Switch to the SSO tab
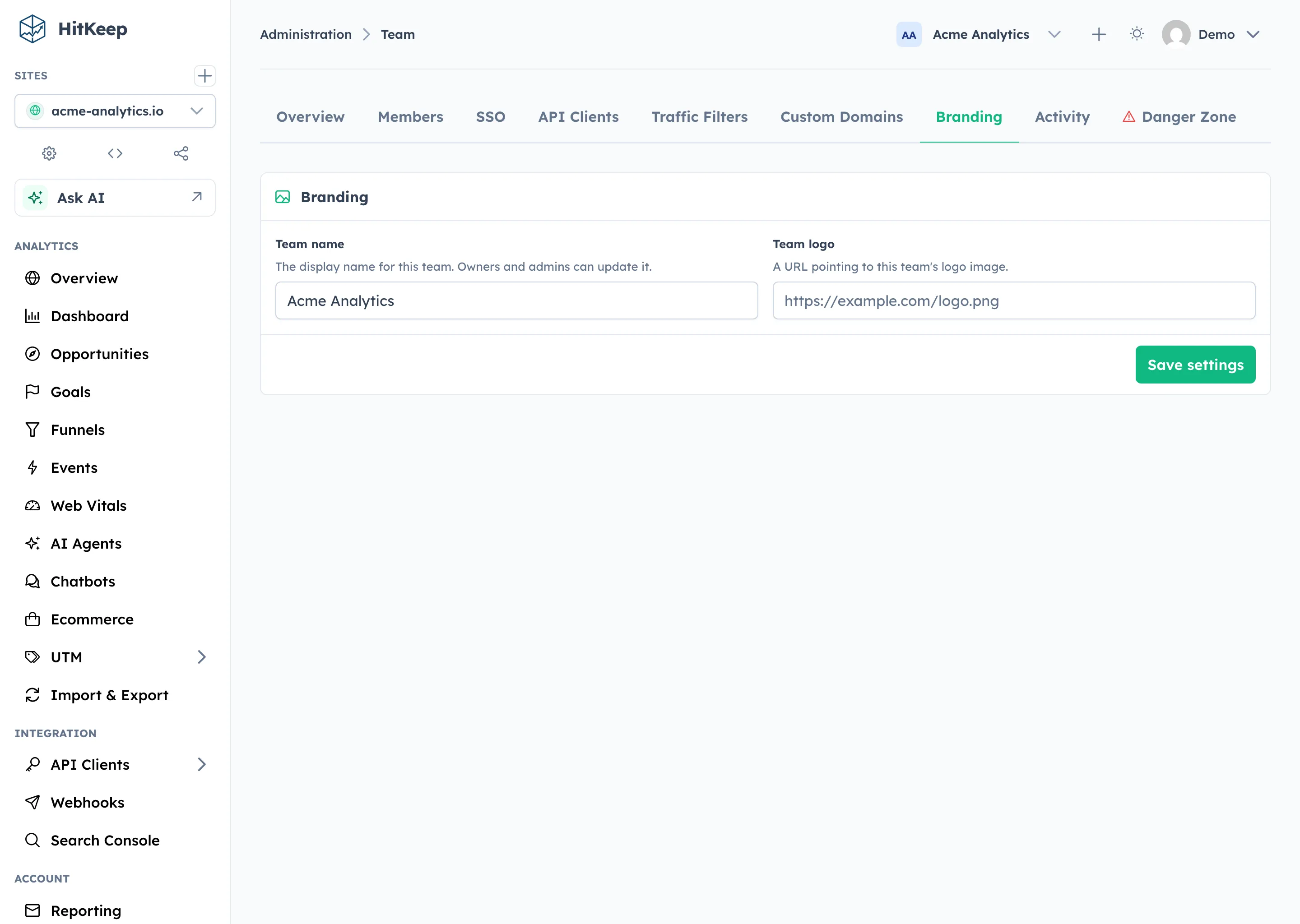The image size is (1300, 924). point(491,117)
